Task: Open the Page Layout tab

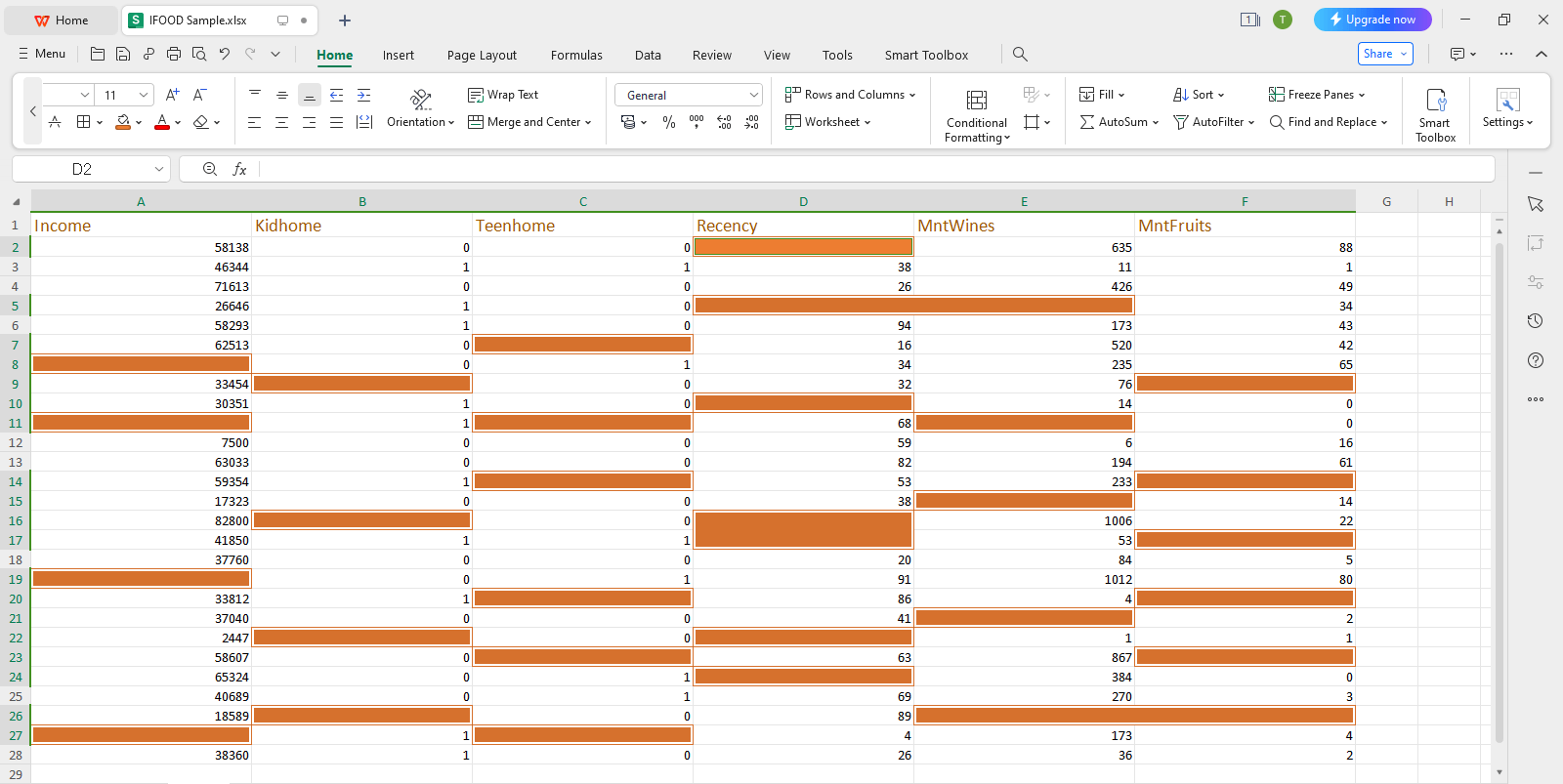Action: point(482,55)
